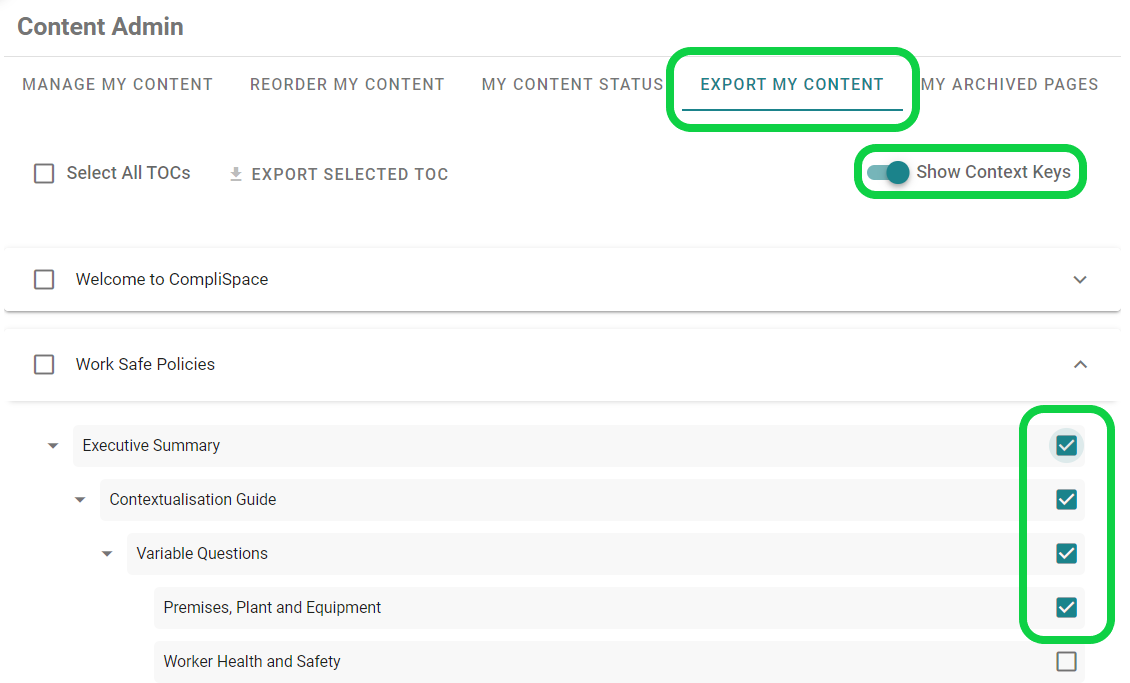Viewport: 1130px width, 683px height.
Task: Uncheck the Contextualisation Guide checkbox
Action: (x=1066, y=499)
